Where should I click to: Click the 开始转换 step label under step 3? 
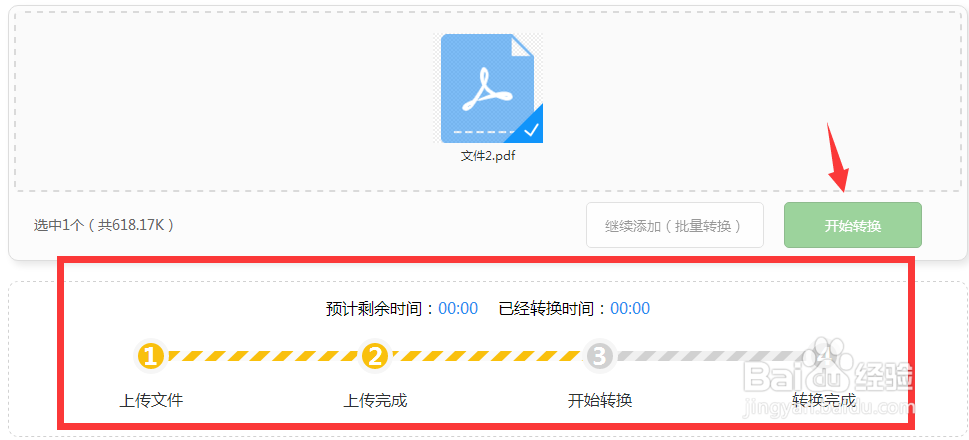(599, 400)
